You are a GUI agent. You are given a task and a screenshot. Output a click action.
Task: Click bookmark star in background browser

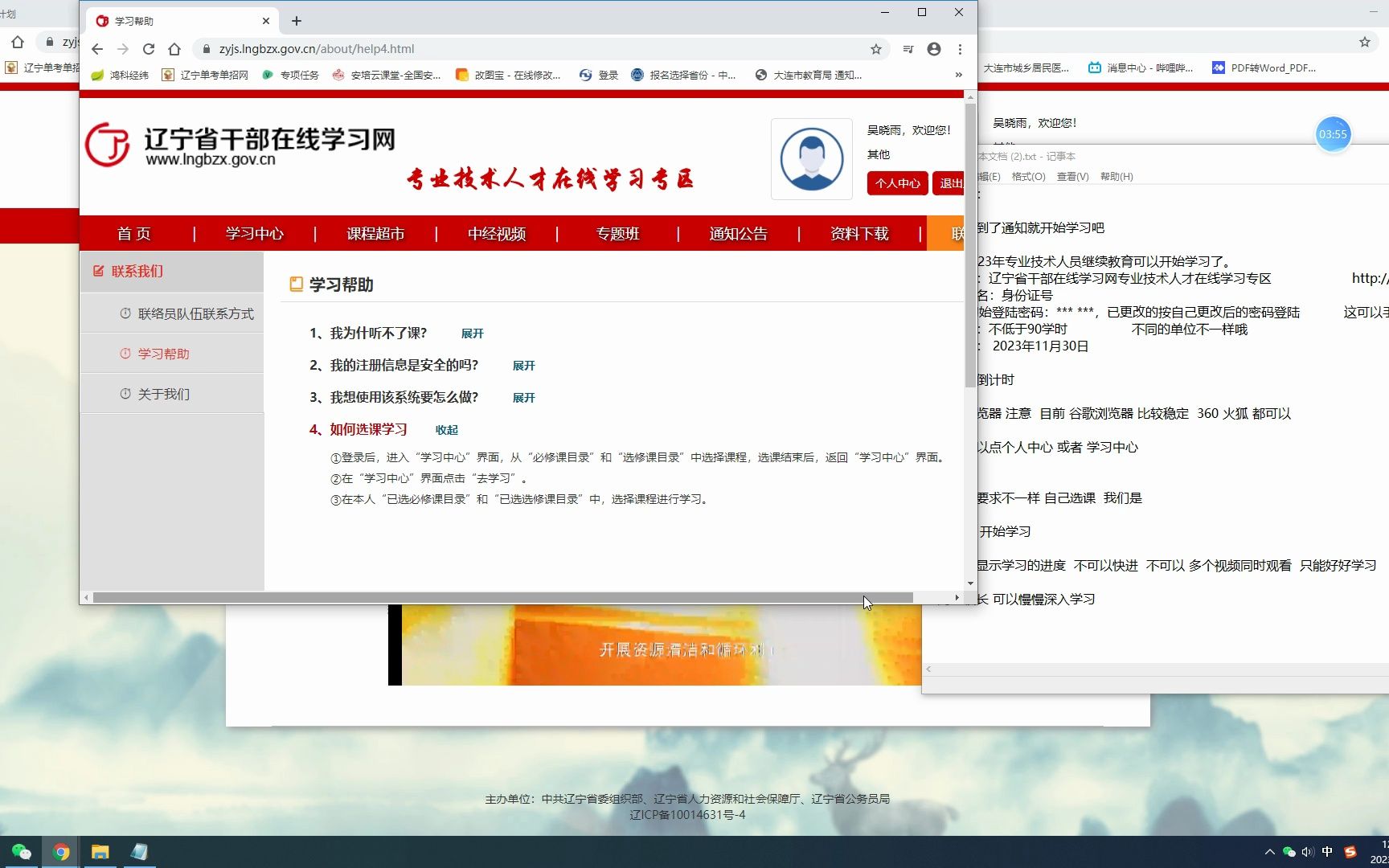coord(1365,42)
